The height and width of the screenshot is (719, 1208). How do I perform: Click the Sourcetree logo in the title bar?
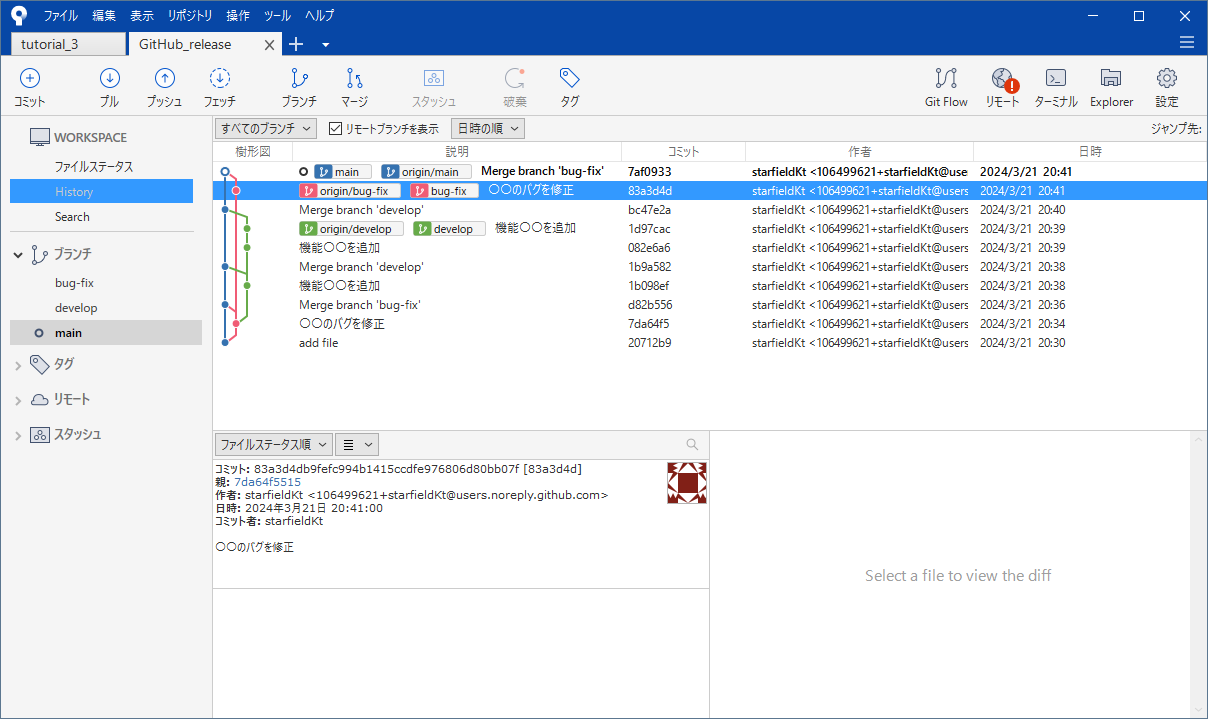[x=18, y=15]
